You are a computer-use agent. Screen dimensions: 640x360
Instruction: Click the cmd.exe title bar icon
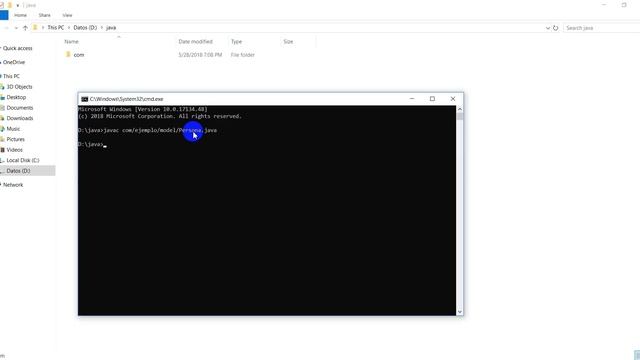coord(84,99)
